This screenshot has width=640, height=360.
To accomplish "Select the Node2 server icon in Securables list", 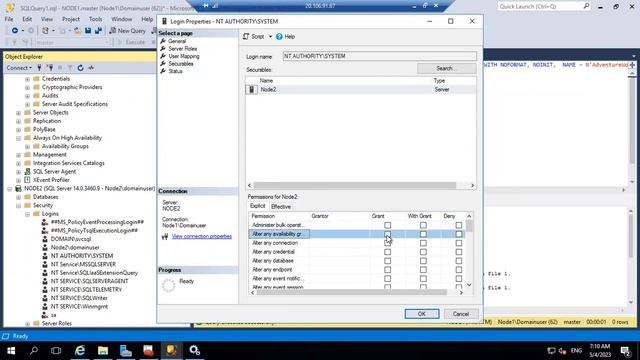I will (x=251, y=89).
